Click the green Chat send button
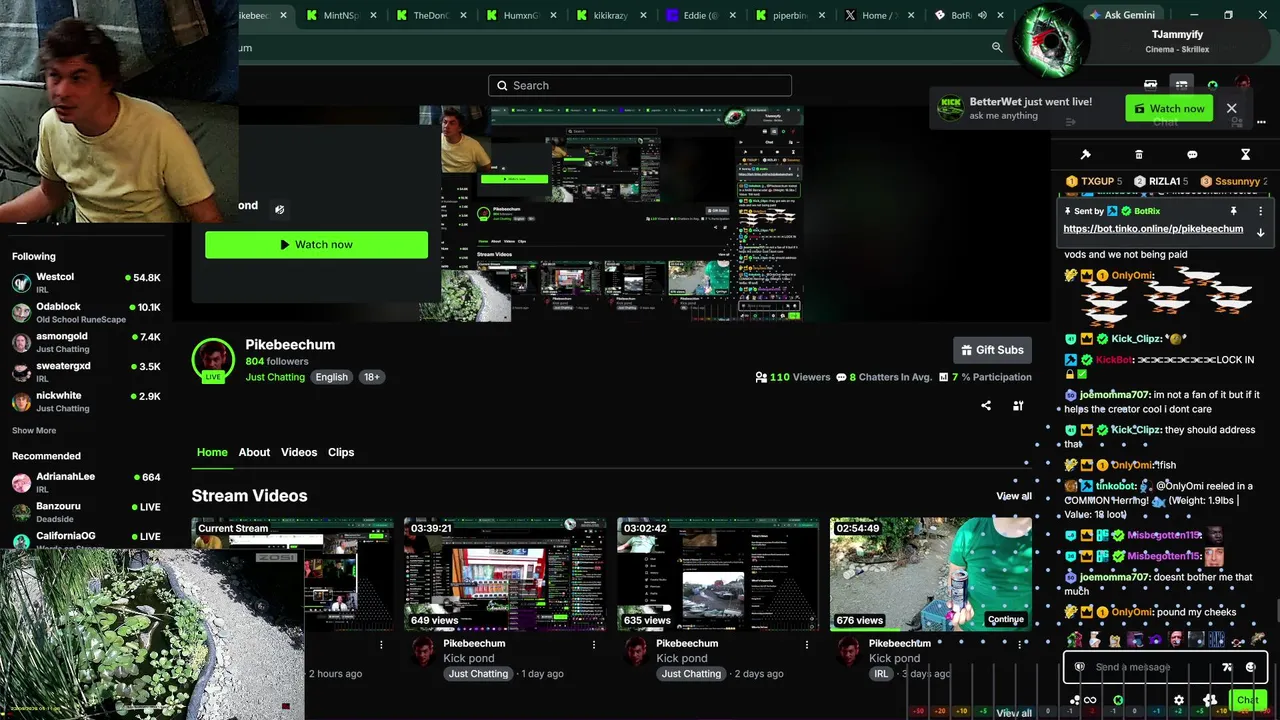Image resolution: width=1280 pixels, height=720 pixels. tap(1247, 700)
